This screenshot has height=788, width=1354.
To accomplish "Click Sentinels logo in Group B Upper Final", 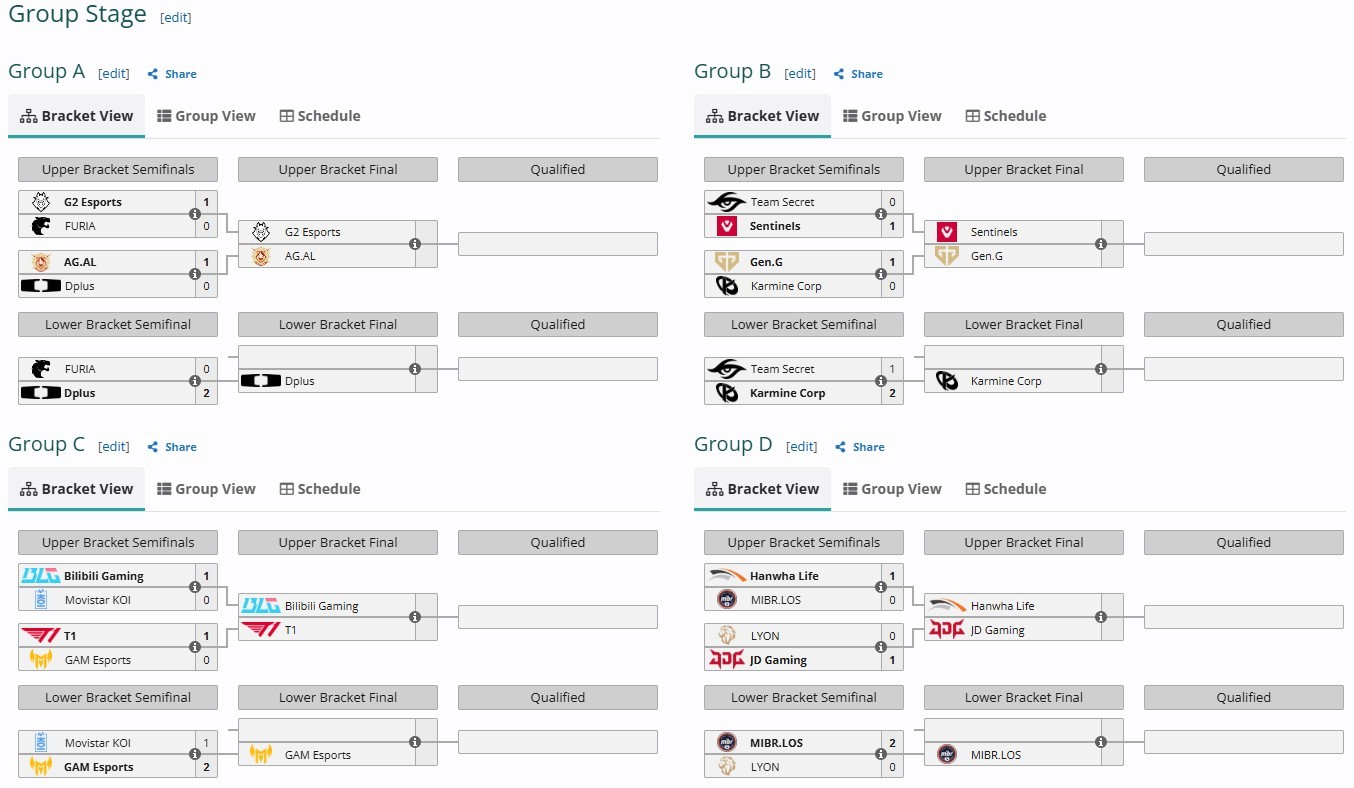I will coord(947,232).
